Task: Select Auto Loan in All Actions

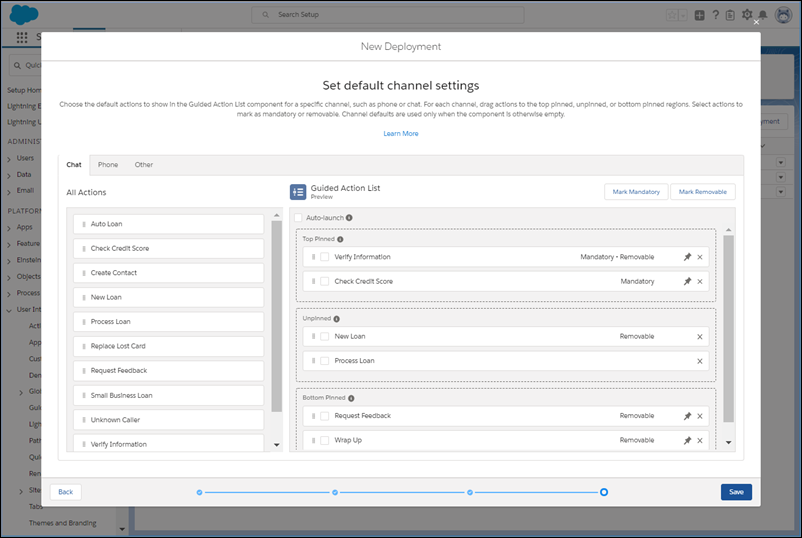Action: coord(169,224)
